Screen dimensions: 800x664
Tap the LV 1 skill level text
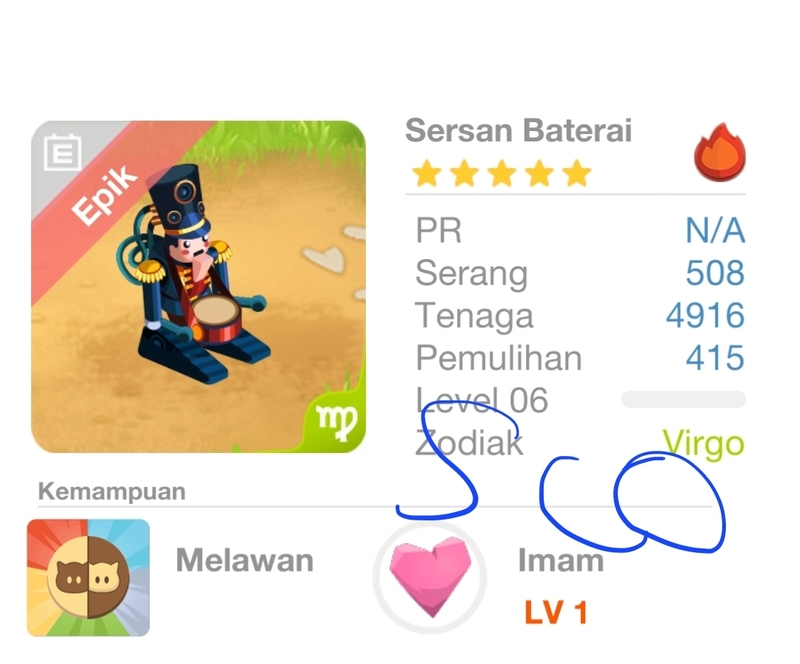click(556, 612)
